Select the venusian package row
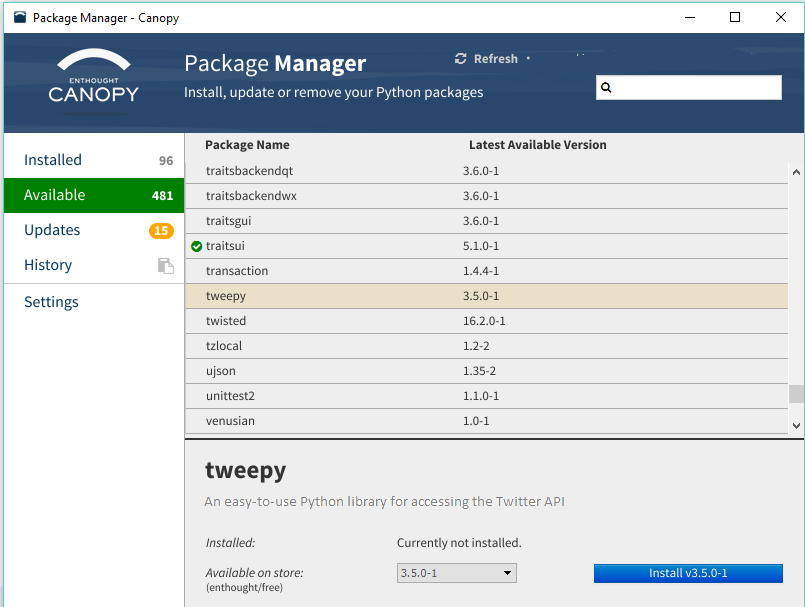The image size is (805, 607). point(487,421)
